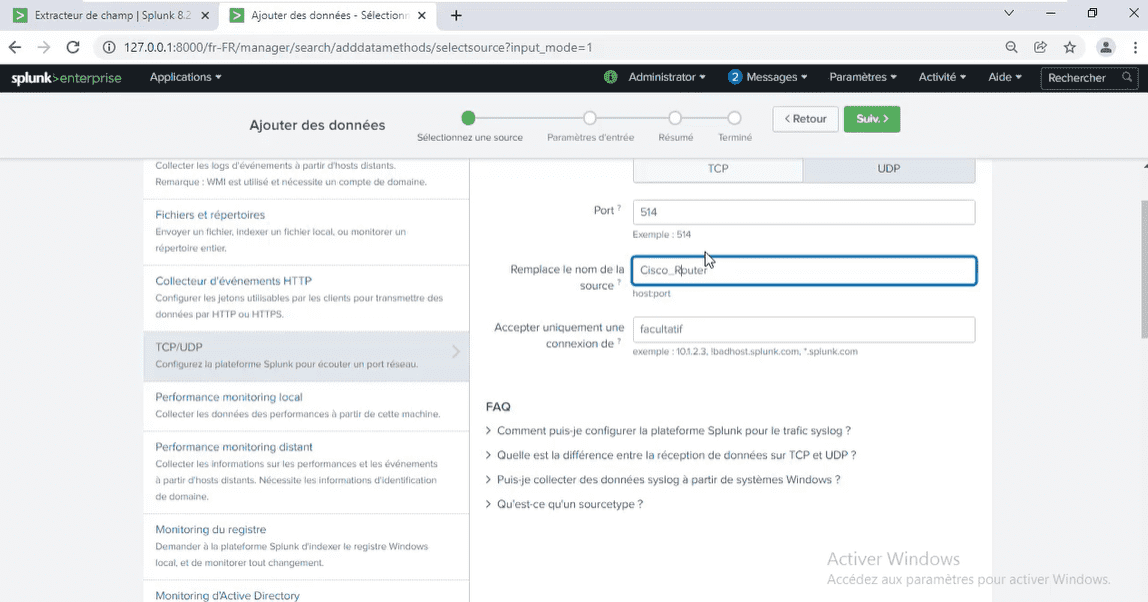Screen dimensions: 1148x602
Task: Click the source name override field
Action: 804,270
